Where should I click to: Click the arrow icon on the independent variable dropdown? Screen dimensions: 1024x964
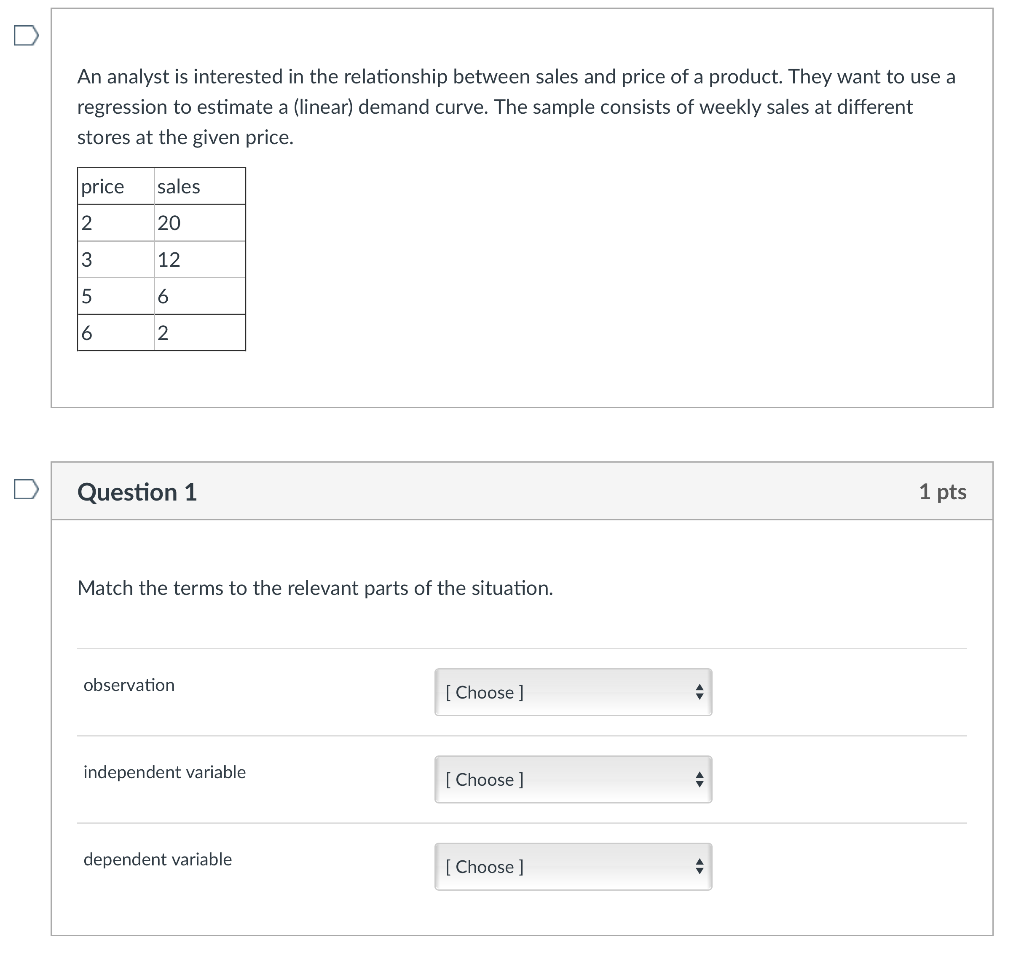pyautogui.click(x=699, y=779)
